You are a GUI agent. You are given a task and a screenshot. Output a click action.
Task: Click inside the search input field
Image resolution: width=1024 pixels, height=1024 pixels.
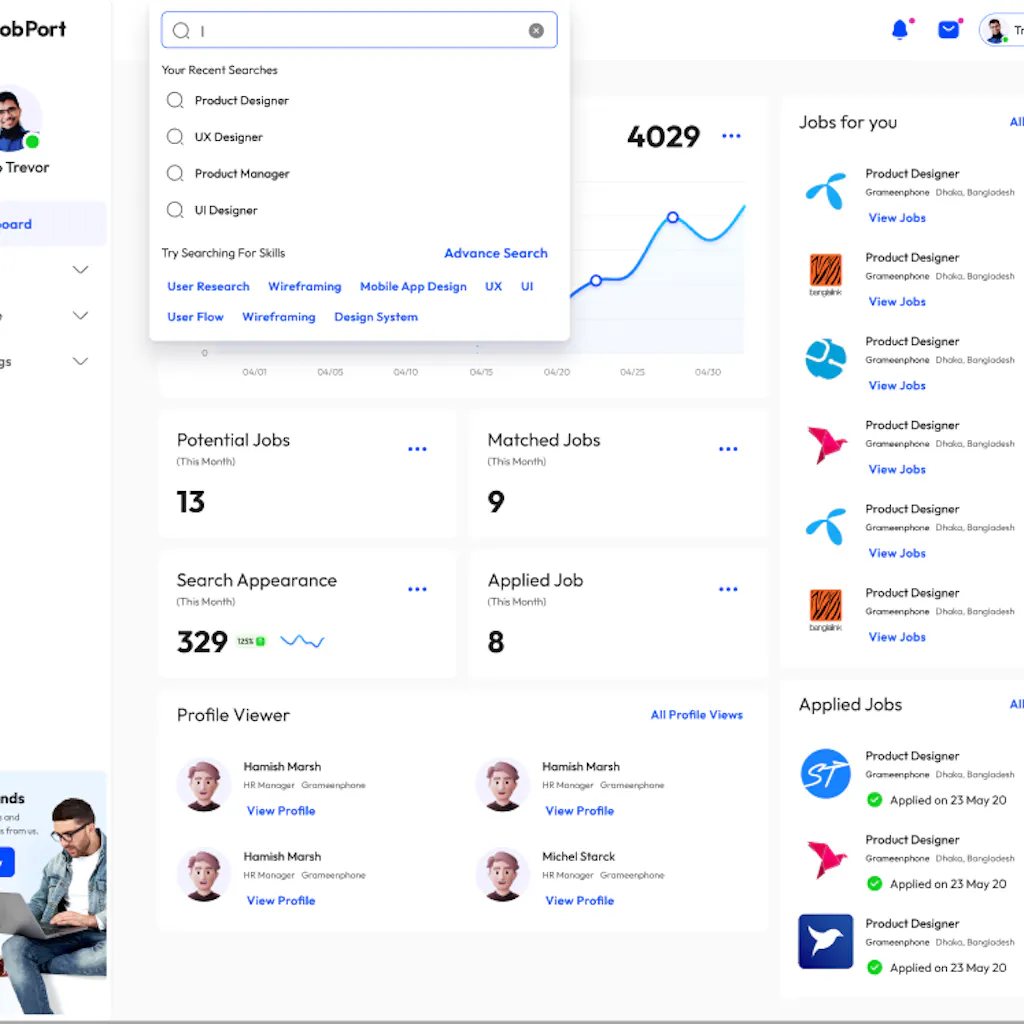[x=360, y=31]
